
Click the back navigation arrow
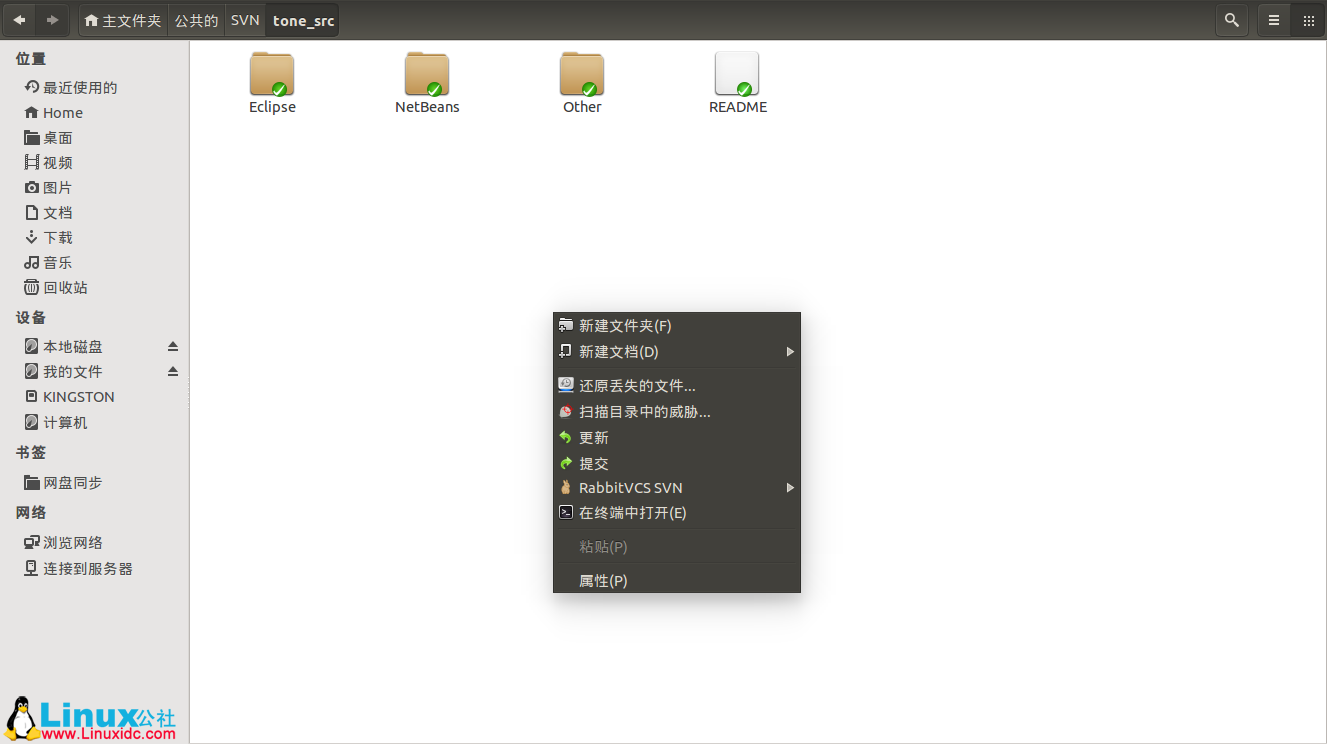[x=19, y=20]
